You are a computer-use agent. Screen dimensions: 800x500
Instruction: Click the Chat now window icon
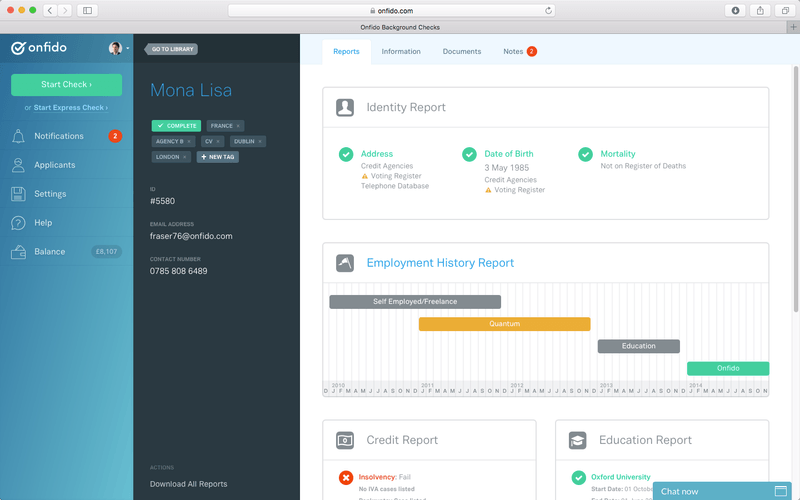[781, 491]
